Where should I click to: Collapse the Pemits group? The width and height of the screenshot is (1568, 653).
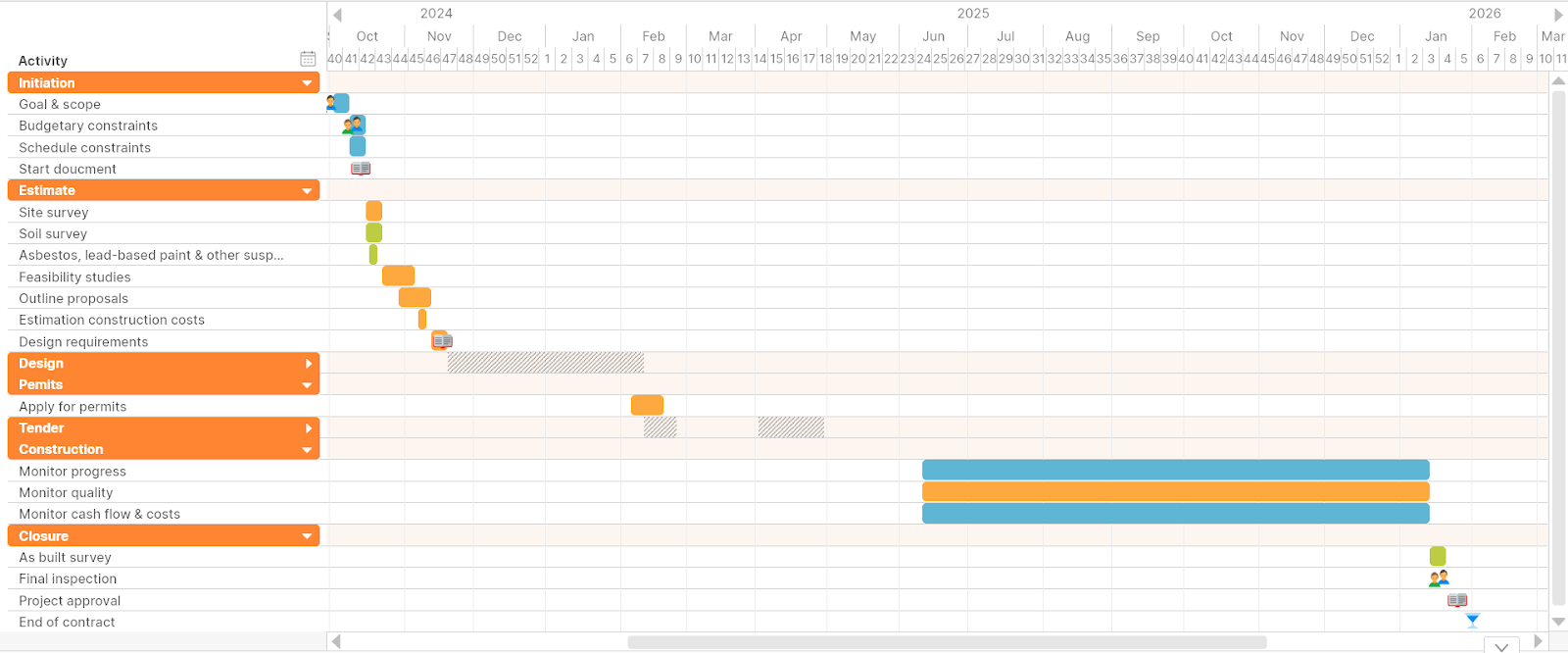coord(308,385)
